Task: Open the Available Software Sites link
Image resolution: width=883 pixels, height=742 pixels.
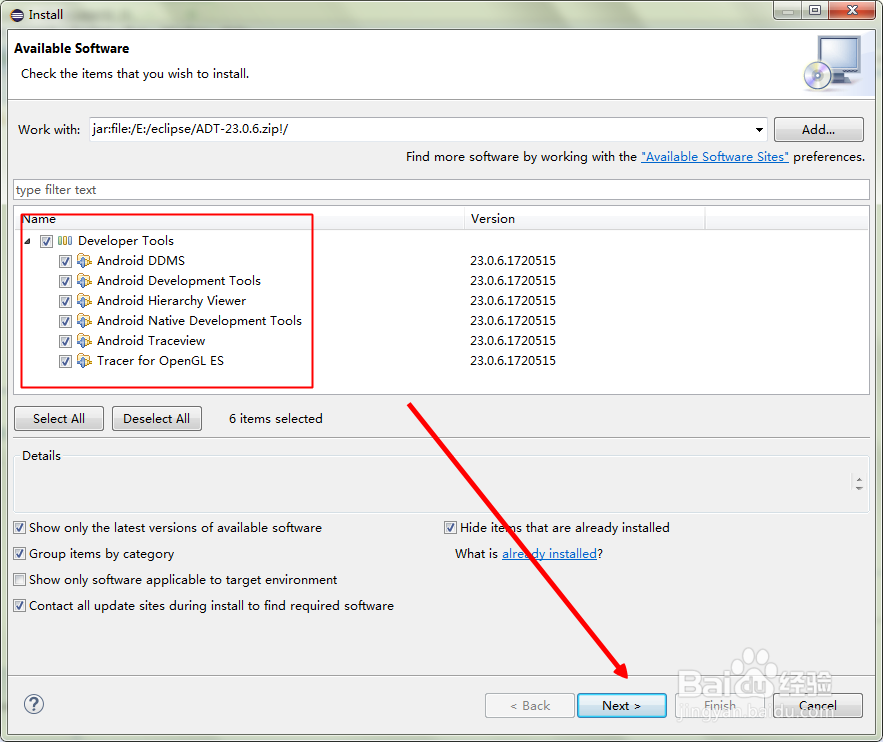Action: [715, 157]
